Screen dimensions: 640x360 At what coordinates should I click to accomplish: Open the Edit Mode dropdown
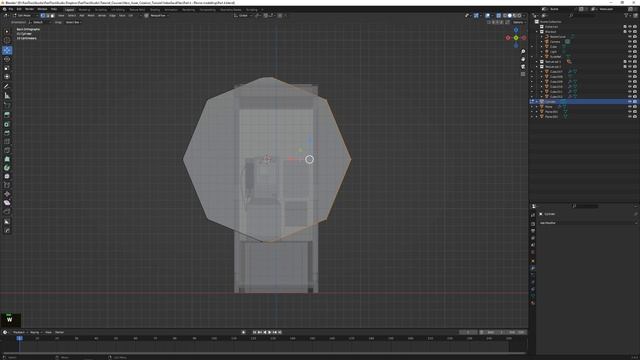click(24, 16)
